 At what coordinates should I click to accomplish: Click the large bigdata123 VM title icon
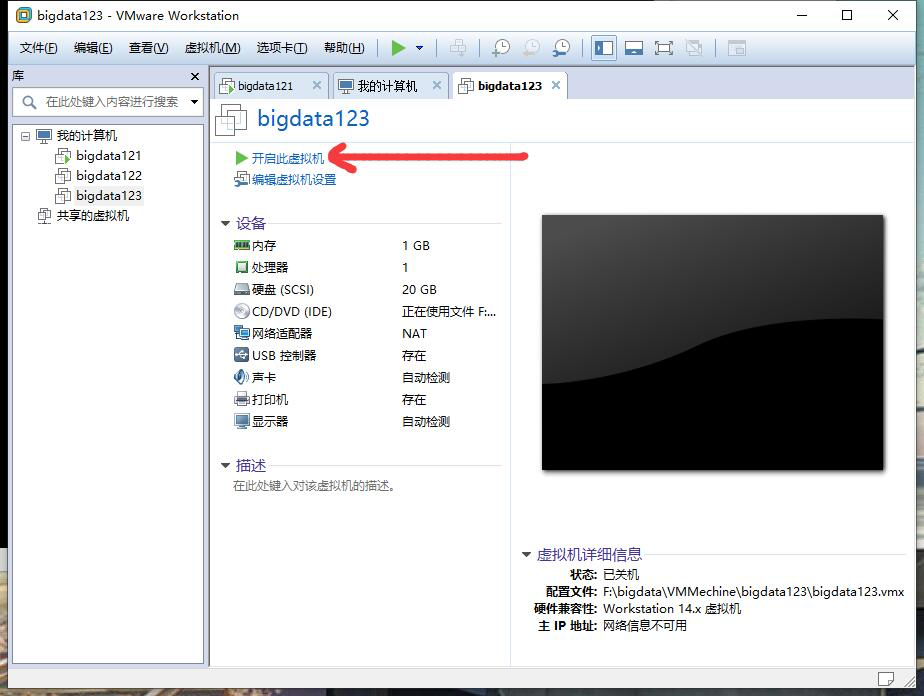[x=231, y=120]
